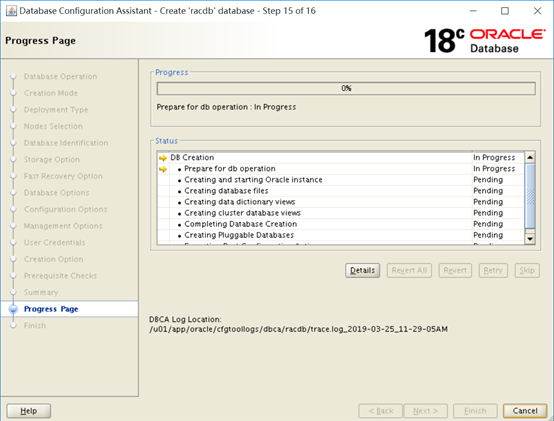
Task: Select the Prerequisite Checks step
Action: (60, 276)
